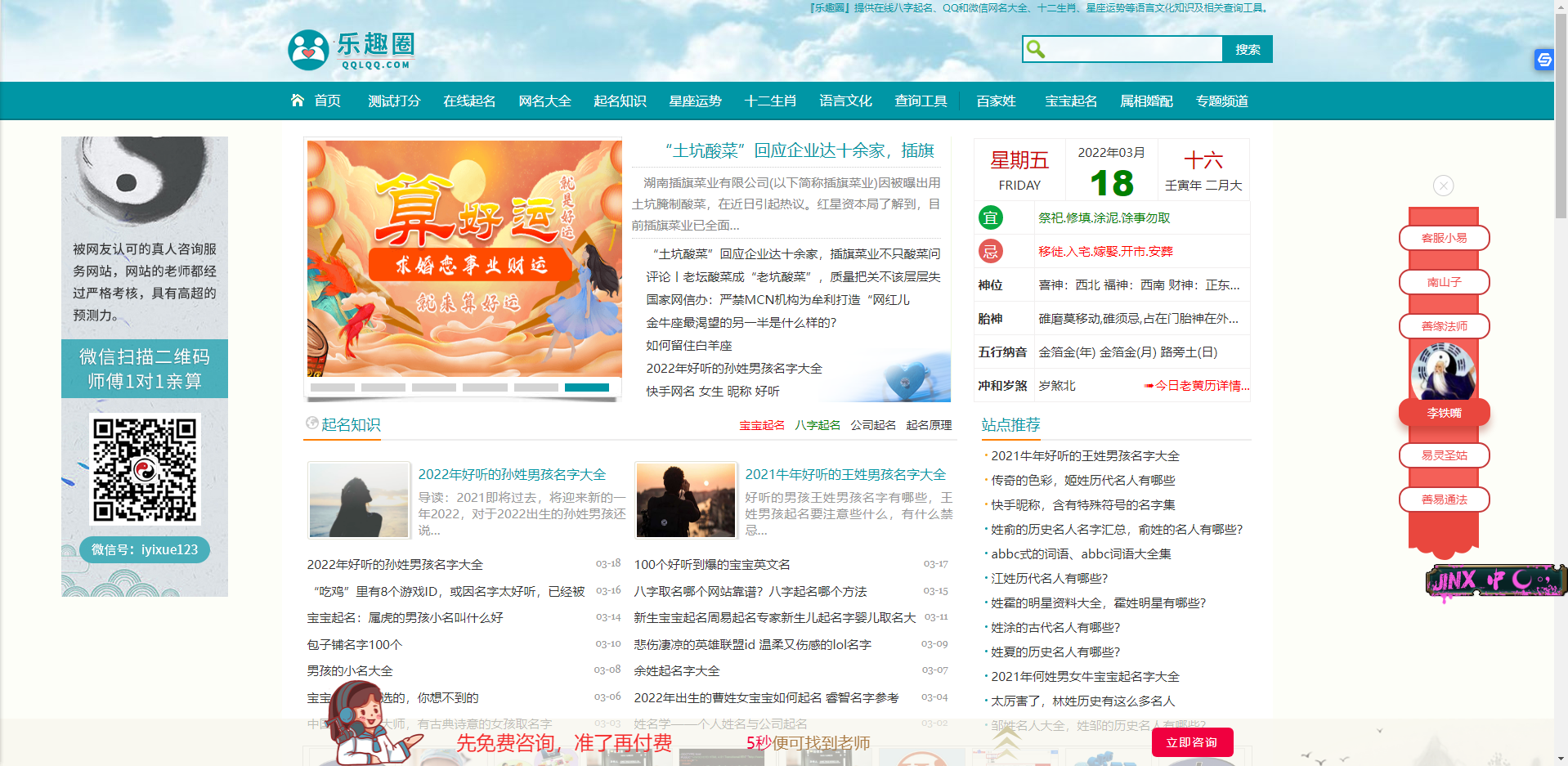Go to 在线起名 section
1568x766 pixels.
(469, 101)
